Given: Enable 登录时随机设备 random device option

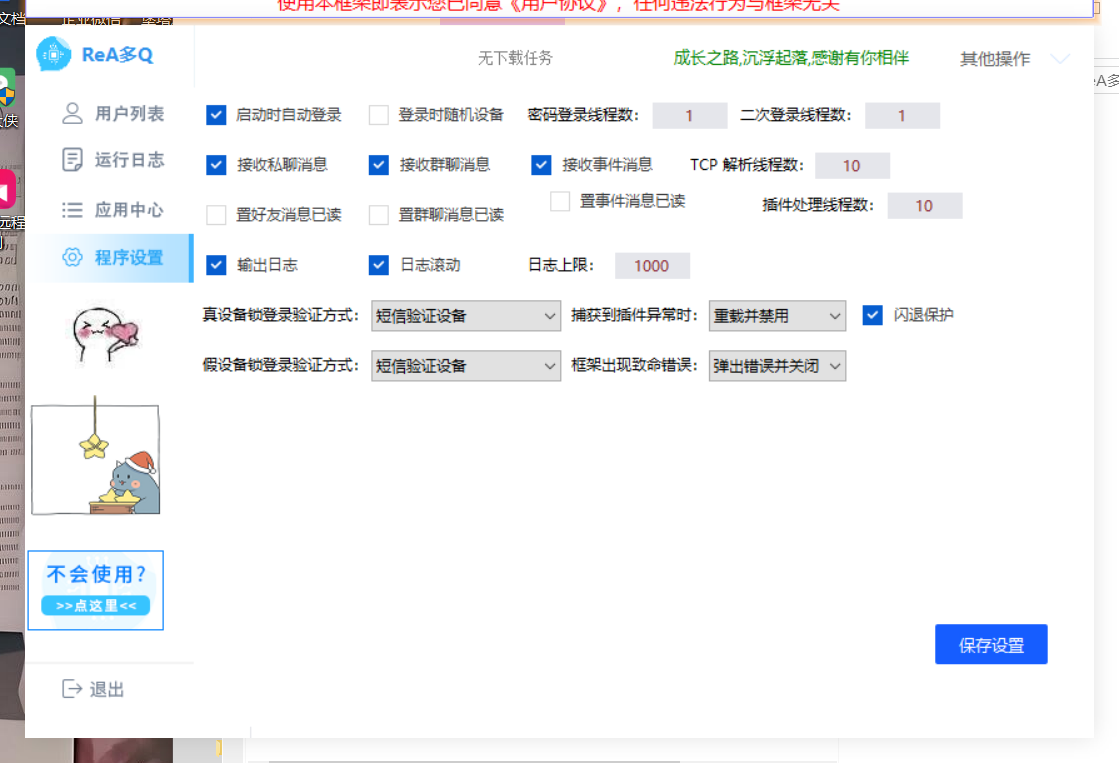Looking at the screenshot, I should (x=378, y=115).
